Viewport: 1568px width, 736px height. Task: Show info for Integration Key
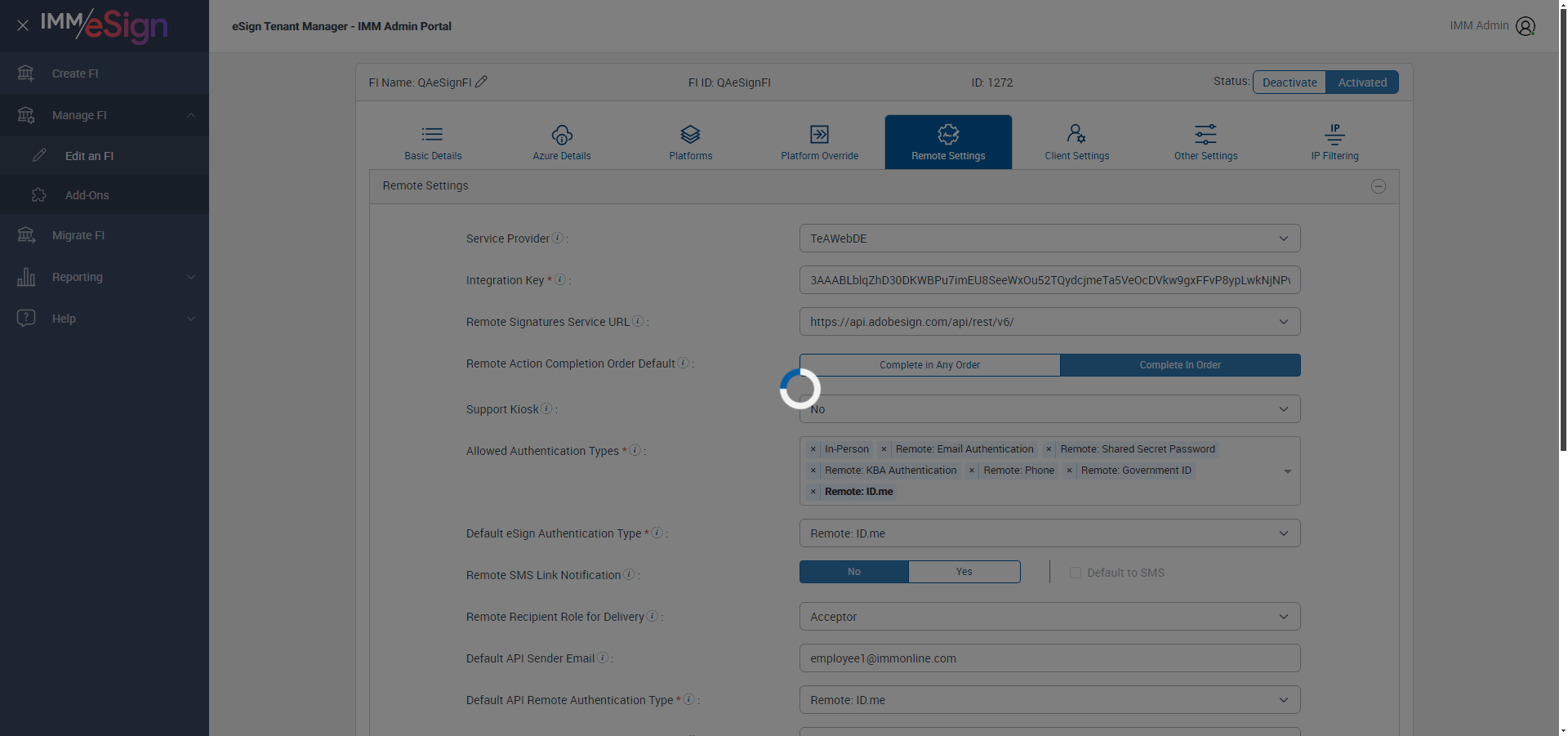[560, 279]
